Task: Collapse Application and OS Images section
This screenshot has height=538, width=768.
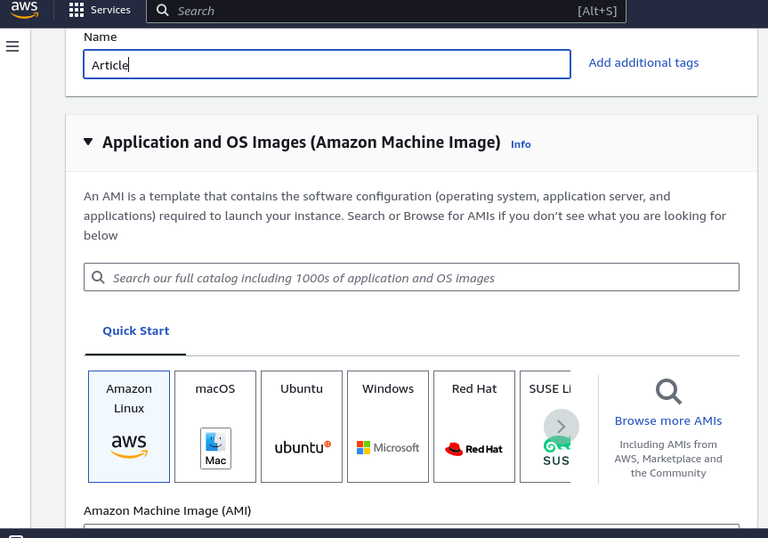Action: (x=89, y=143)
